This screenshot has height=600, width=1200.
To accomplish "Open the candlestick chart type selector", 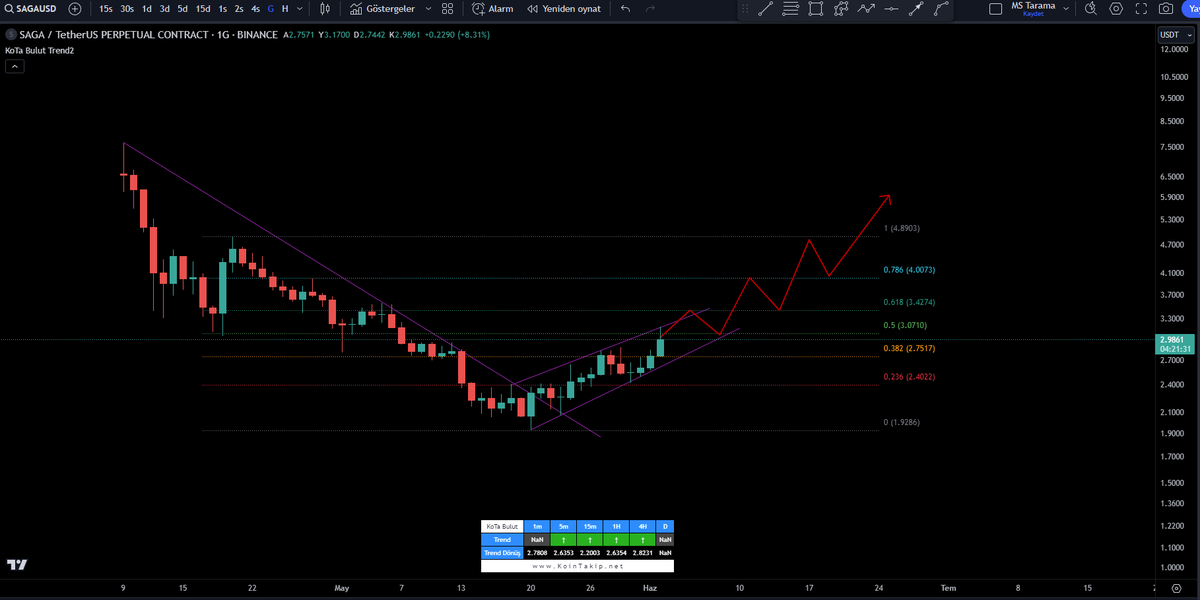I will click(x=324, y=8).
